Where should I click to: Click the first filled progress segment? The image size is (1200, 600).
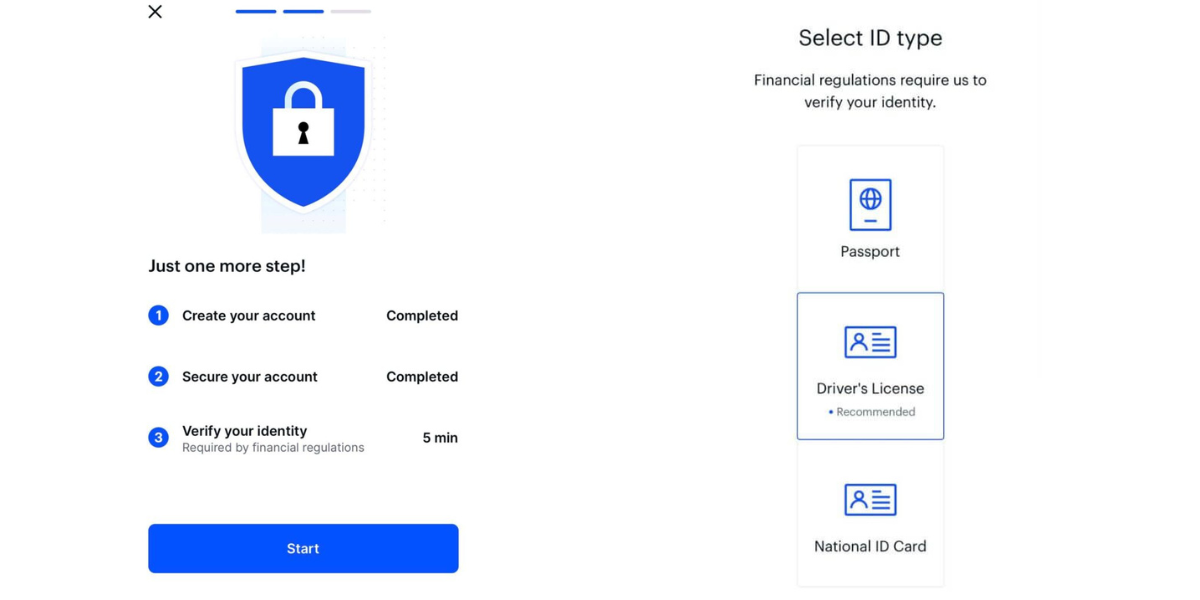(x=256, y=11)
